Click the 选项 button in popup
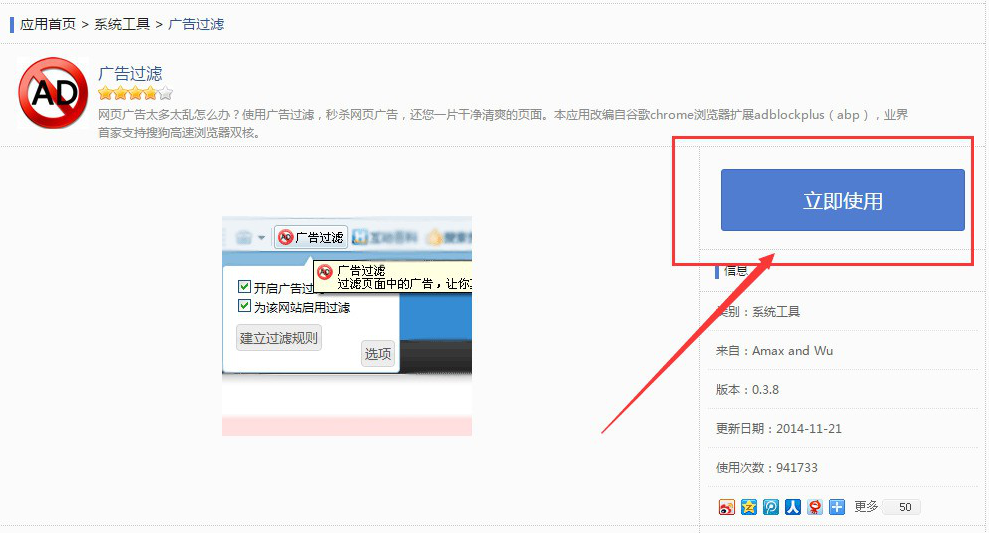Screen dimensions: 989x533 (378, 354)
